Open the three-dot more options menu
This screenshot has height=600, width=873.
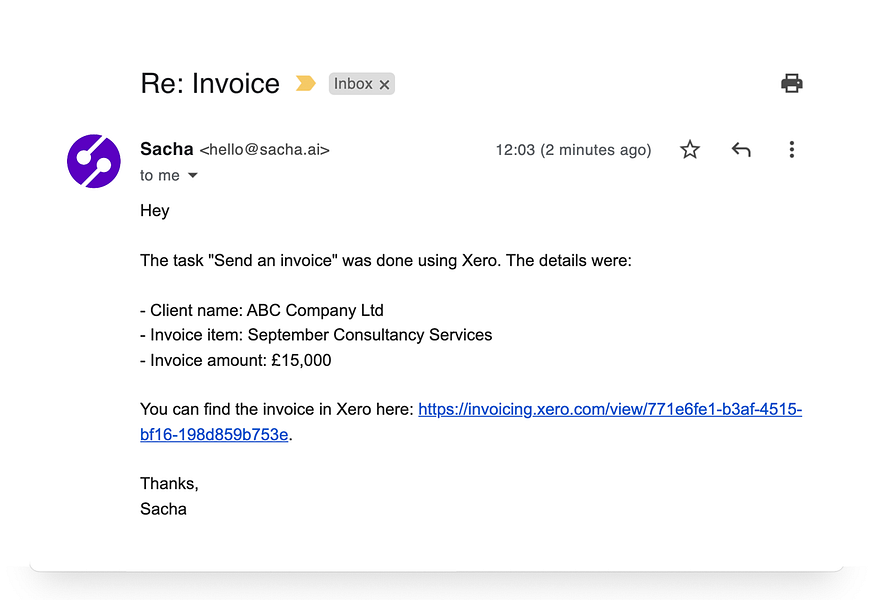click(791, 149)
